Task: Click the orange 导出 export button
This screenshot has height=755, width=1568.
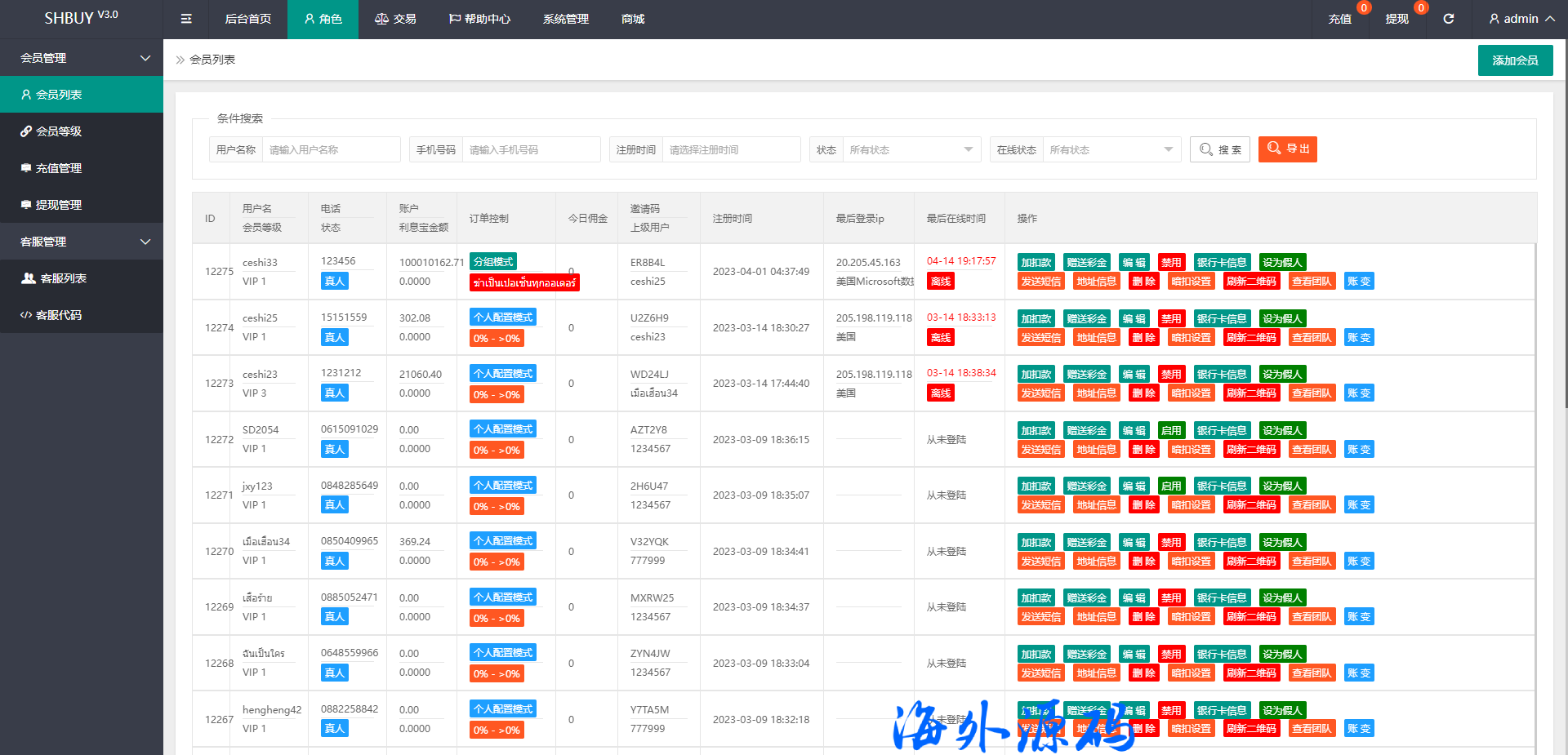Action: click(1287, 149)
